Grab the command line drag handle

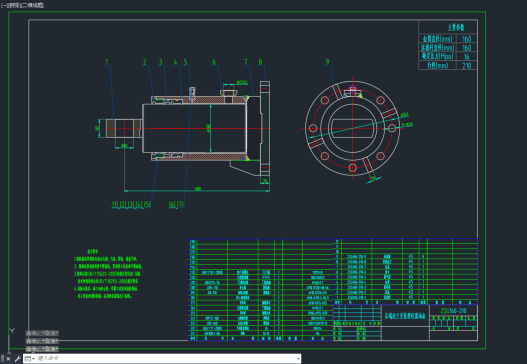pyautogui.click(x=2, y=359)
